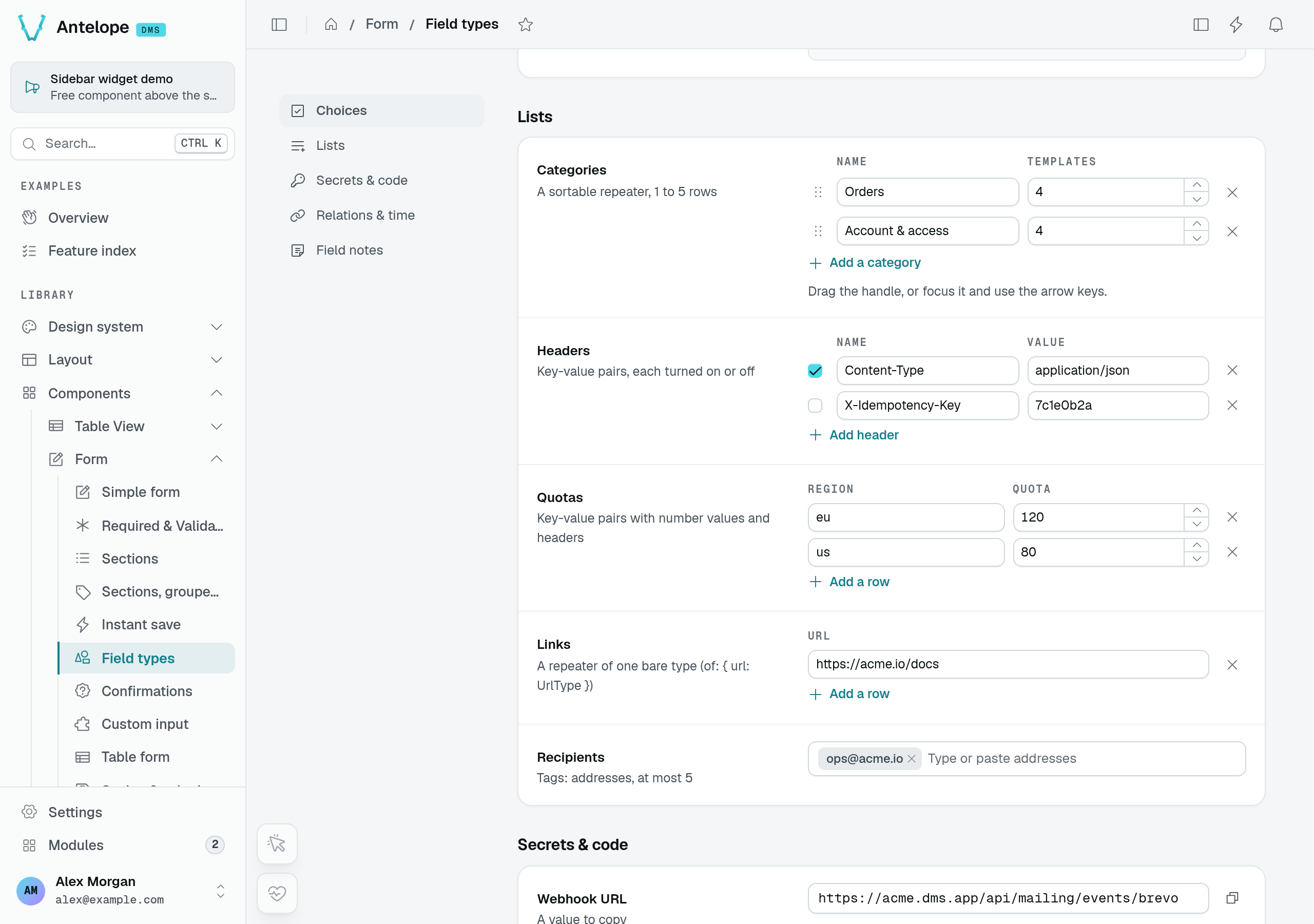Focus the sidebar Search field

123,143
